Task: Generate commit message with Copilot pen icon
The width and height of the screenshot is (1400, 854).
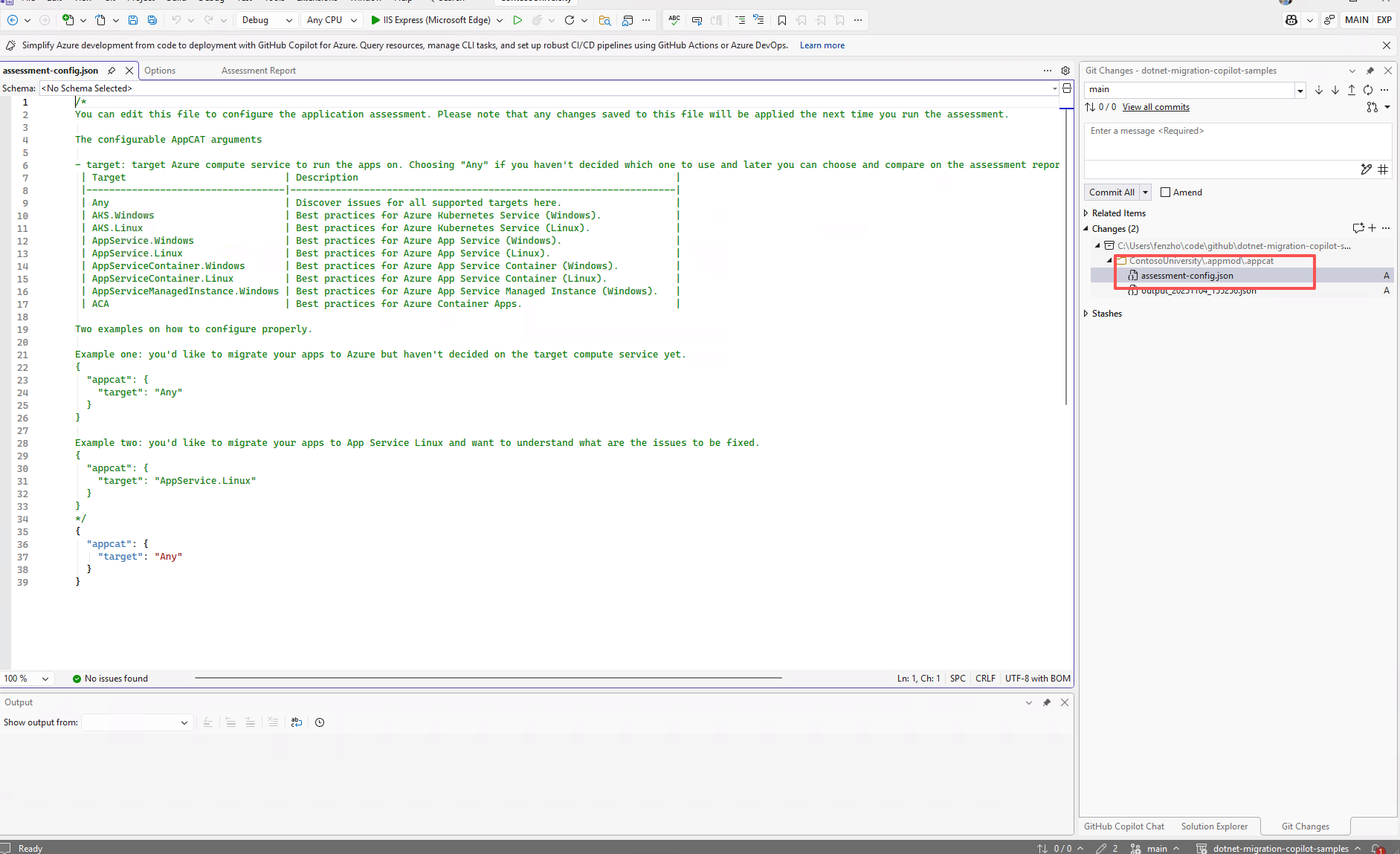Action: [x=1366, y=169]
